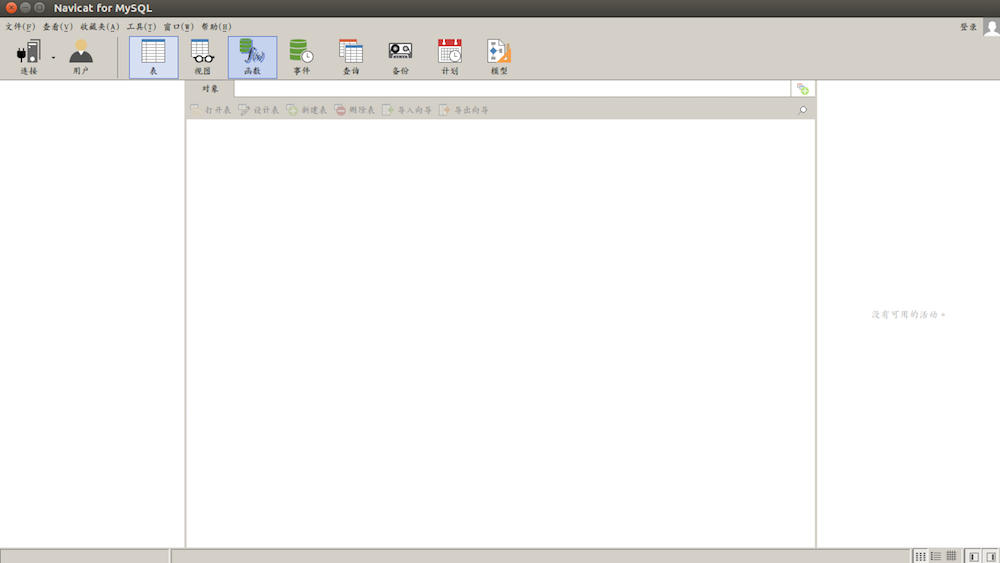Open the 模型 (Model) toolbar icon

499,56
